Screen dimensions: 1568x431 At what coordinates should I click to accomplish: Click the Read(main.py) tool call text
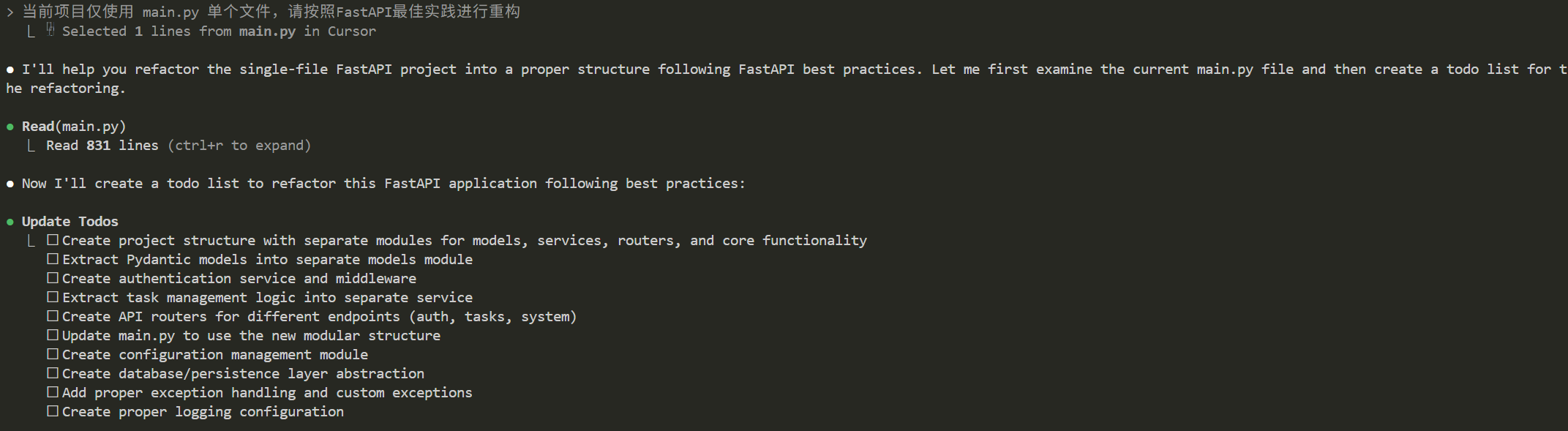tap(74, 127)
